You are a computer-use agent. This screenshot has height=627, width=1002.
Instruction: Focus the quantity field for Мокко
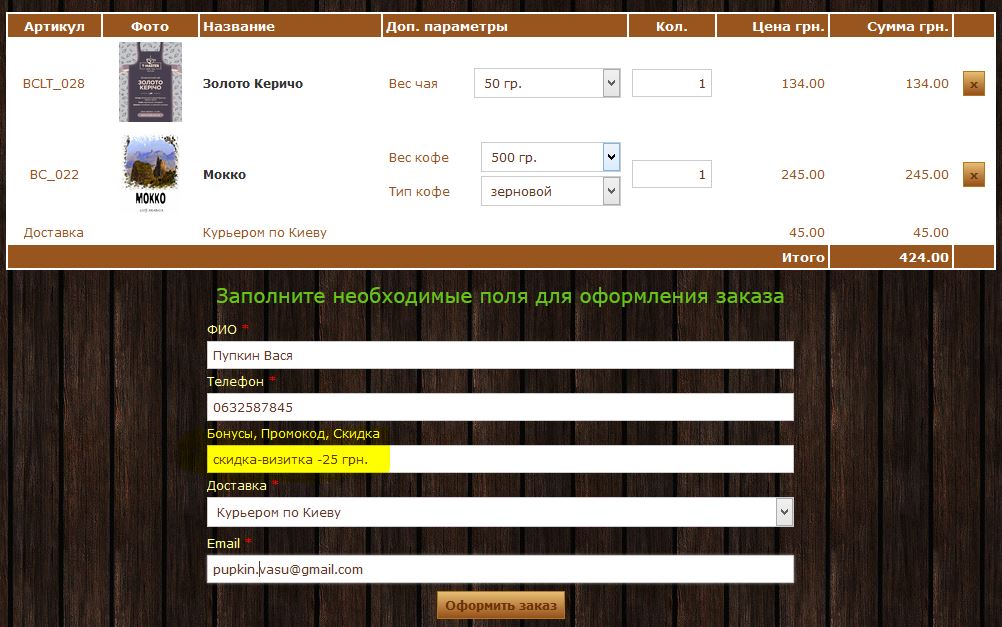pyautogui.click(x=671, y=174)
